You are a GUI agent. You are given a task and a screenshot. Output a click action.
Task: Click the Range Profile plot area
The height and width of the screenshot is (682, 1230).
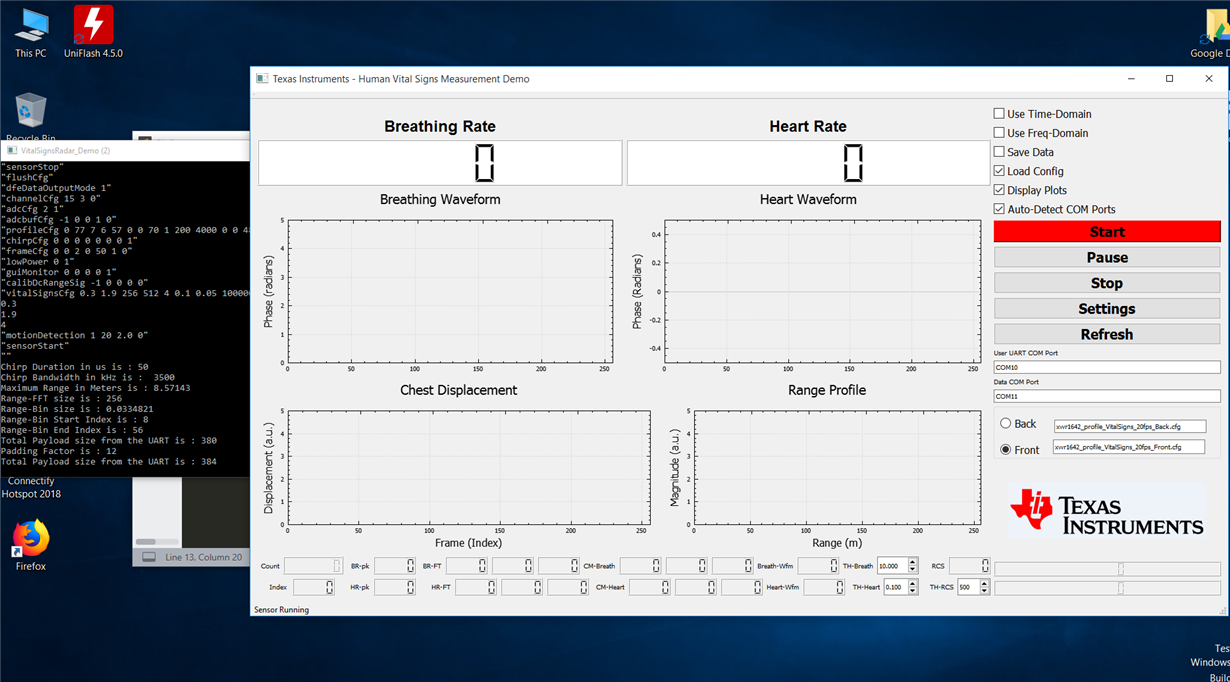click(837, 467)
